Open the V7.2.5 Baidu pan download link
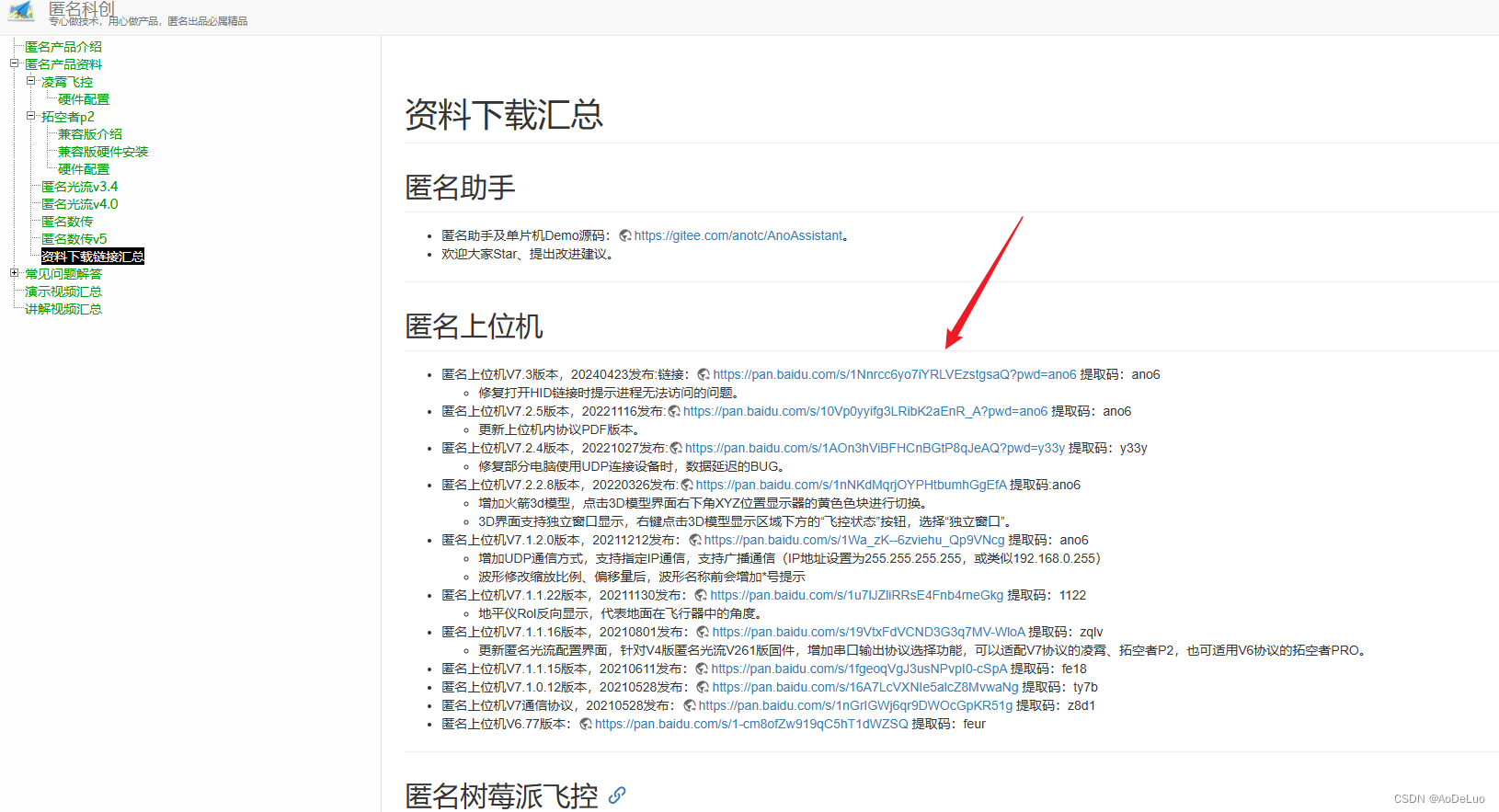 (x=865, y=412)
